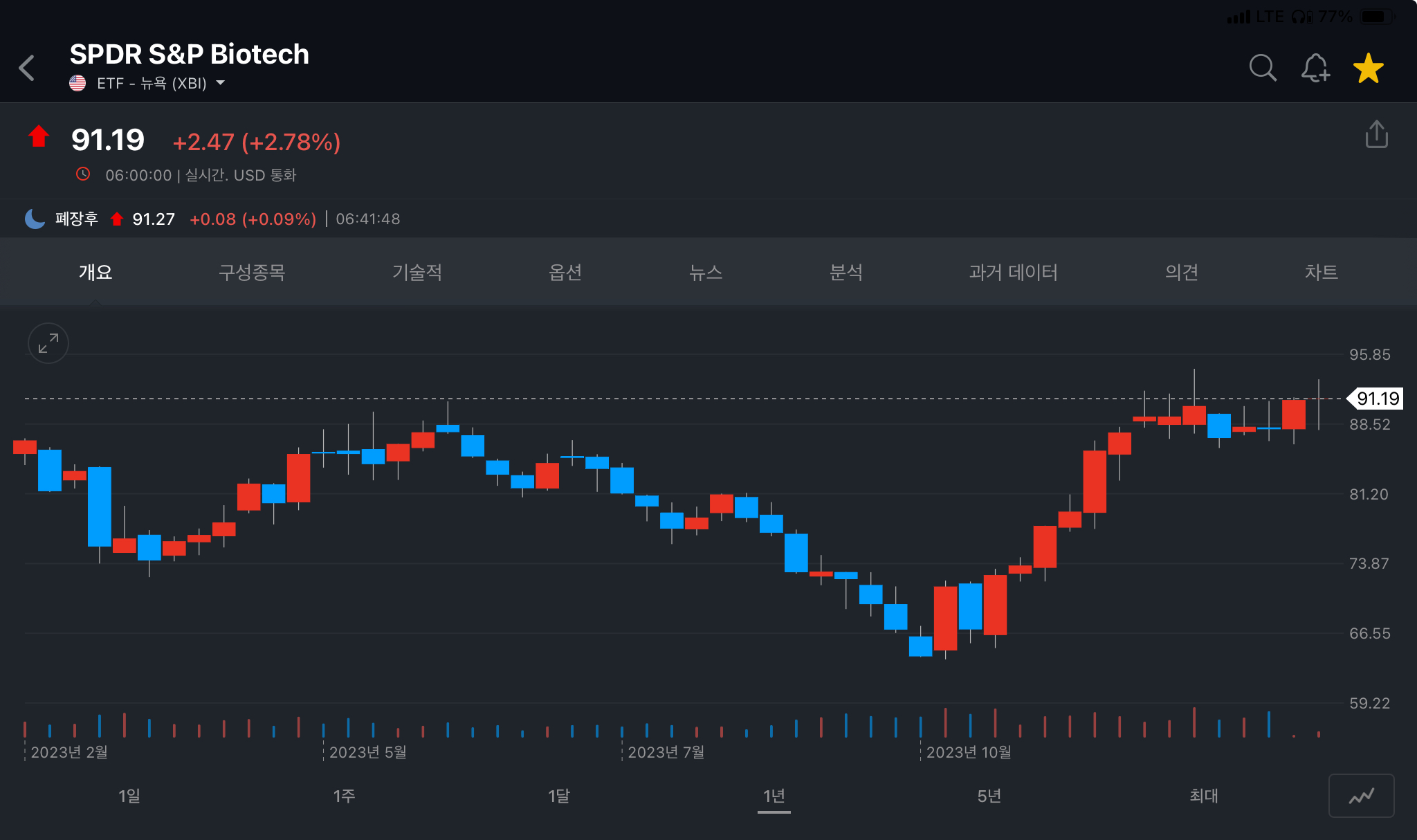The width and height of the screenshot is (1417, 840).
Task: Tap the share icon
Action: (1377, 134)
